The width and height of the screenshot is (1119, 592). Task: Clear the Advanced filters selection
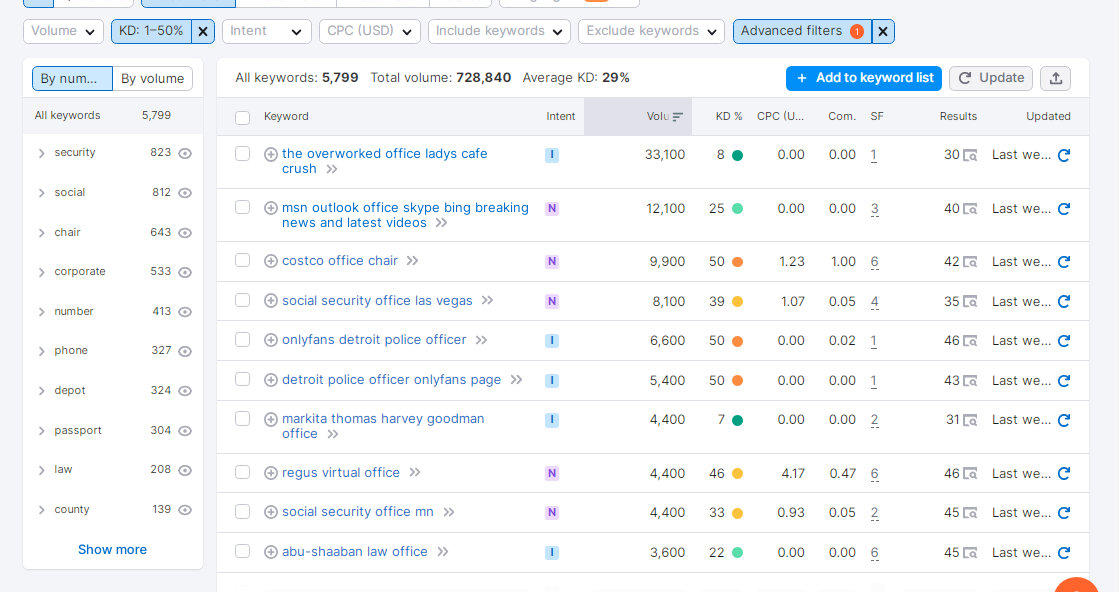click(883, 31)
